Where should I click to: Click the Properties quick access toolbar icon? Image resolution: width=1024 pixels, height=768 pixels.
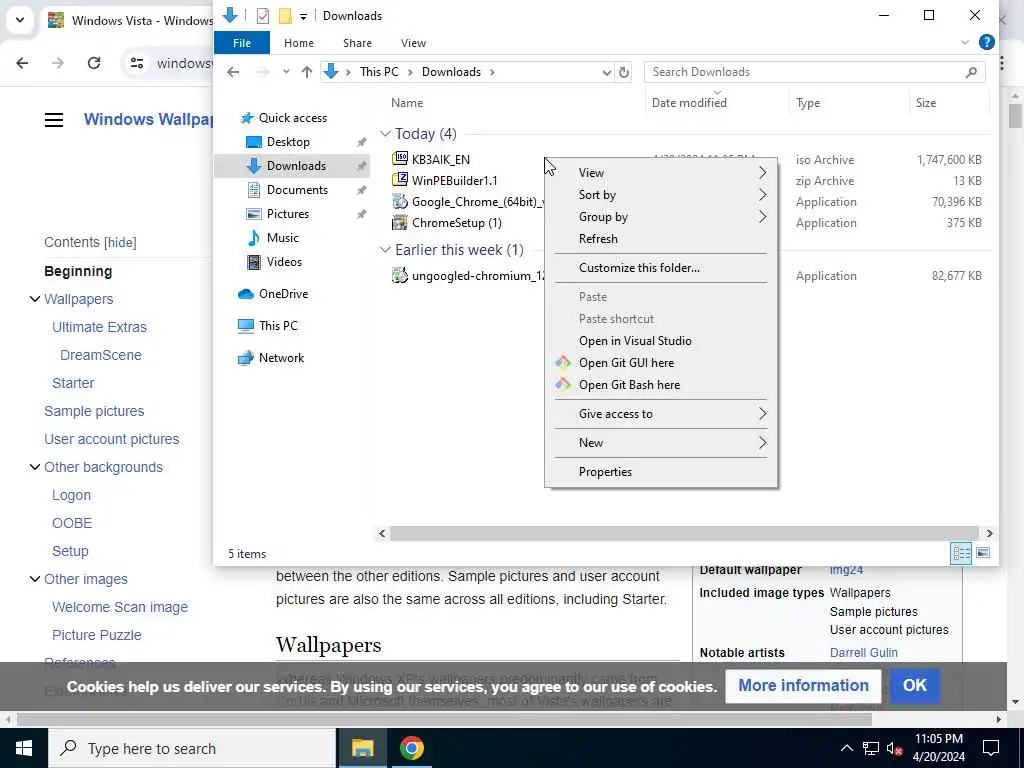coord(263,16)
